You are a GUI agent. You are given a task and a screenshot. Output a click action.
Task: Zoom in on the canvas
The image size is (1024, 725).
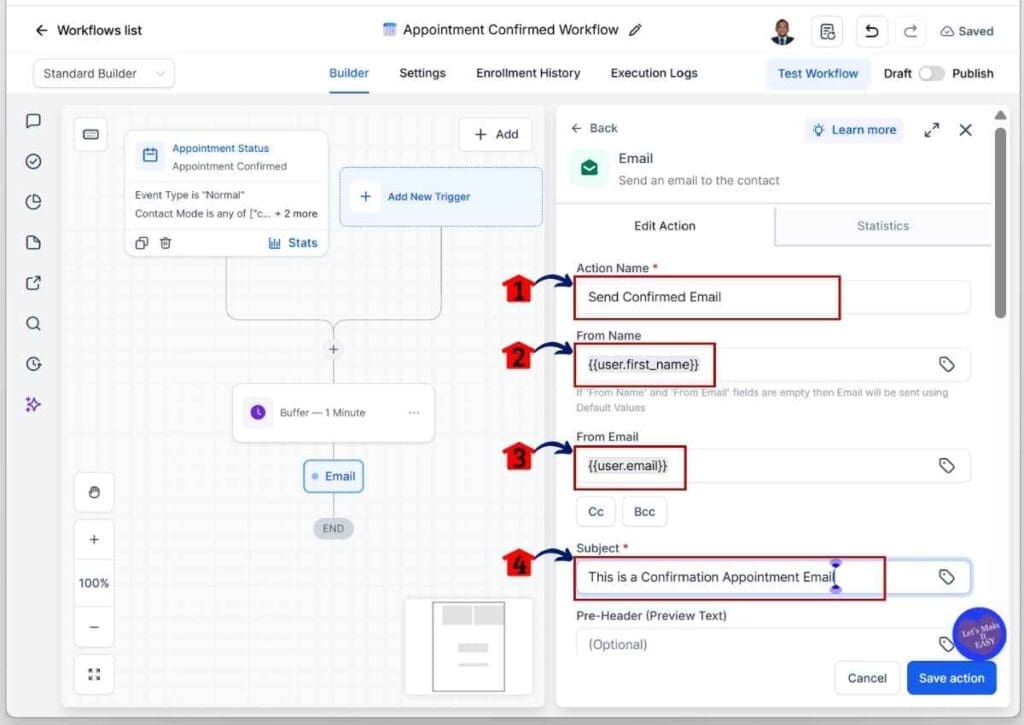pyautogui.click(x=94, y=540)
